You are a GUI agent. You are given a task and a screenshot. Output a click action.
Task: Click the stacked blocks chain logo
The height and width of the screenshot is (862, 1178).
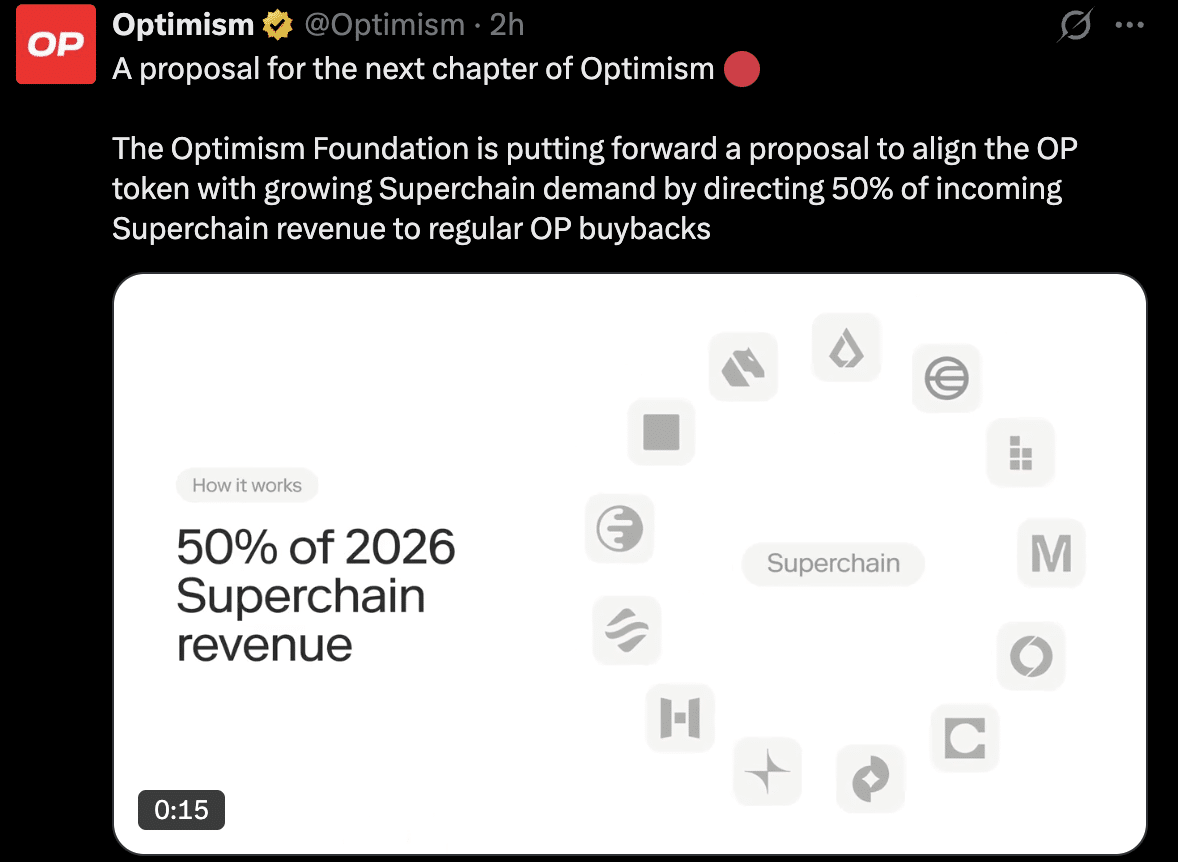pos(1020,454)
